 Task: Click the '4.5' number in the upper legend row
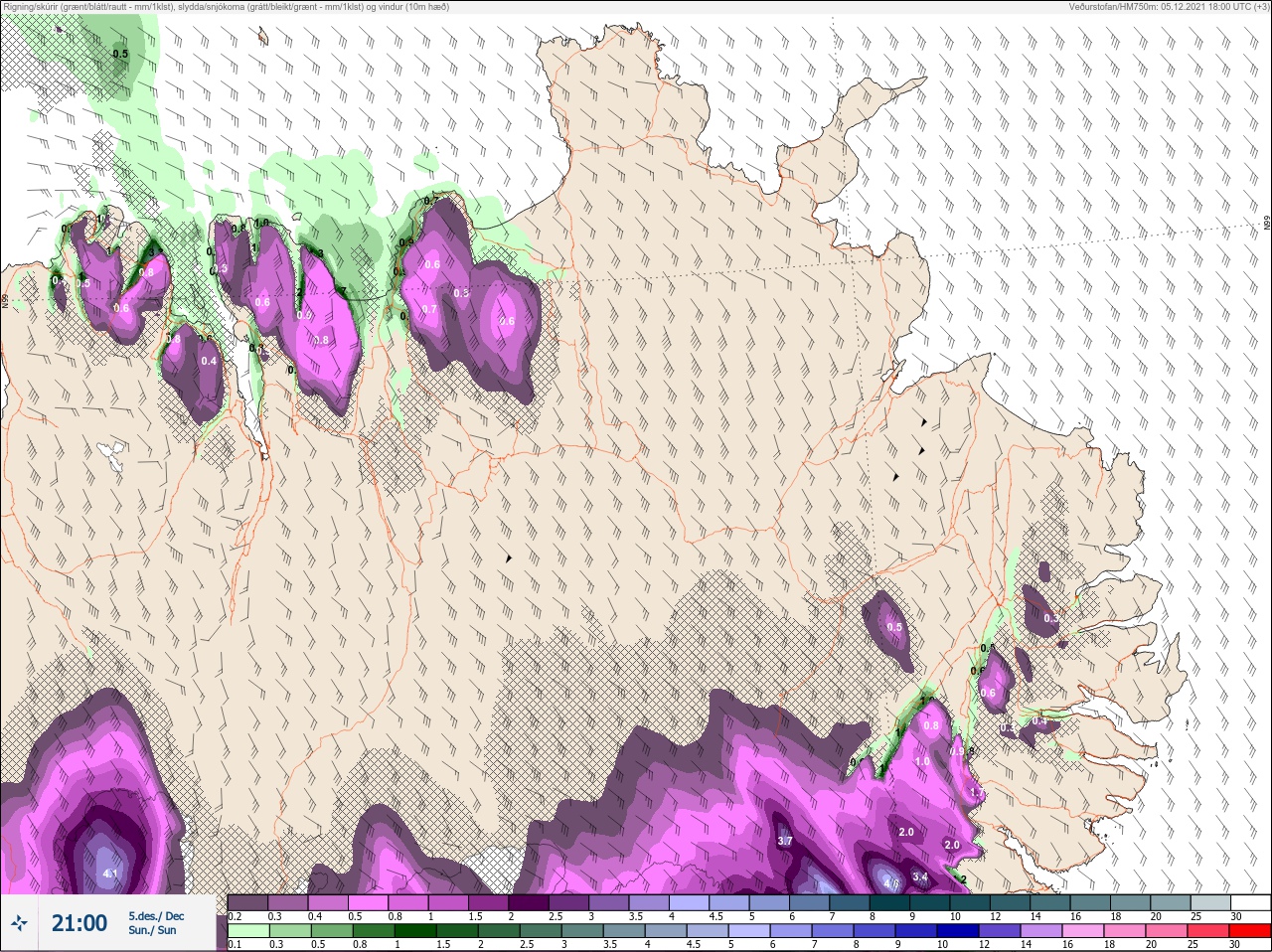(x=715, y=916)
